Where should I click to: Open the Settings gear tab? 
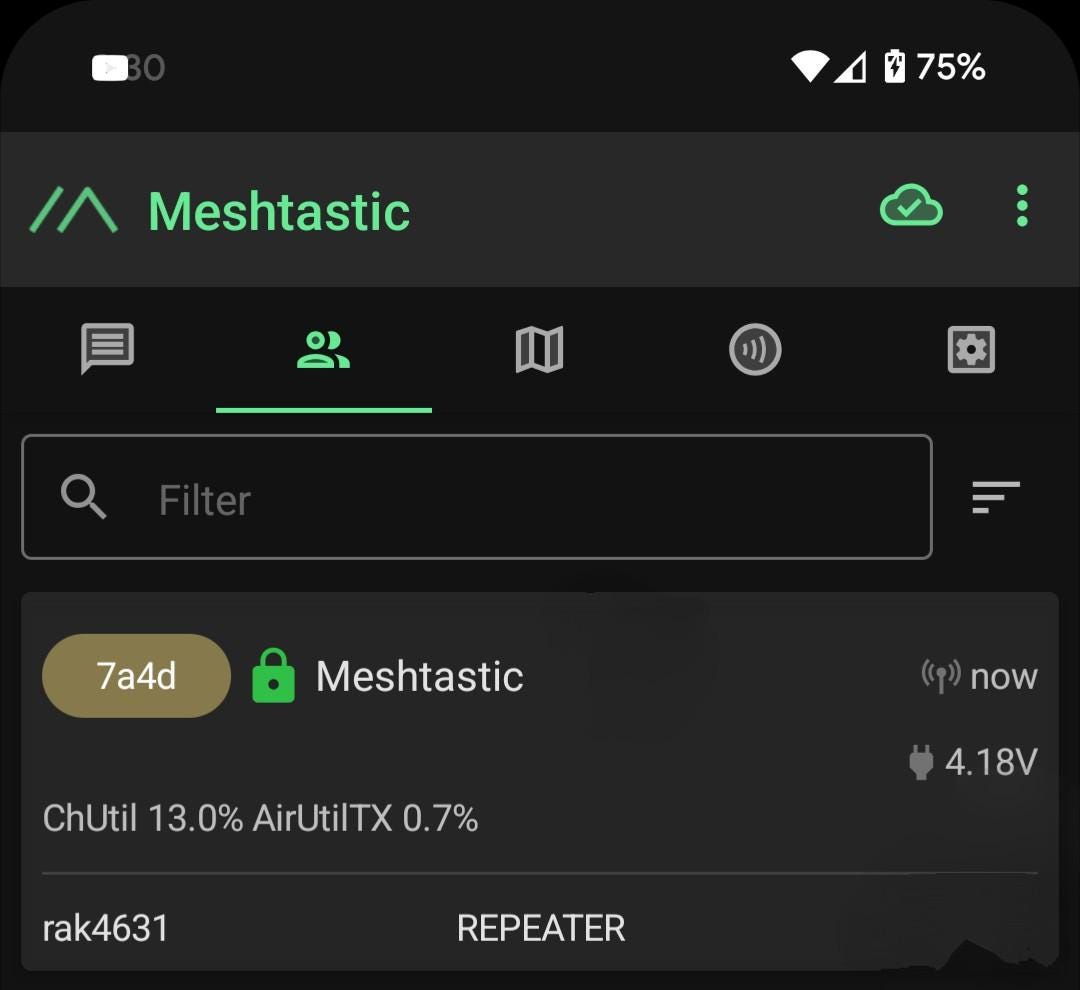click(971, 350)
